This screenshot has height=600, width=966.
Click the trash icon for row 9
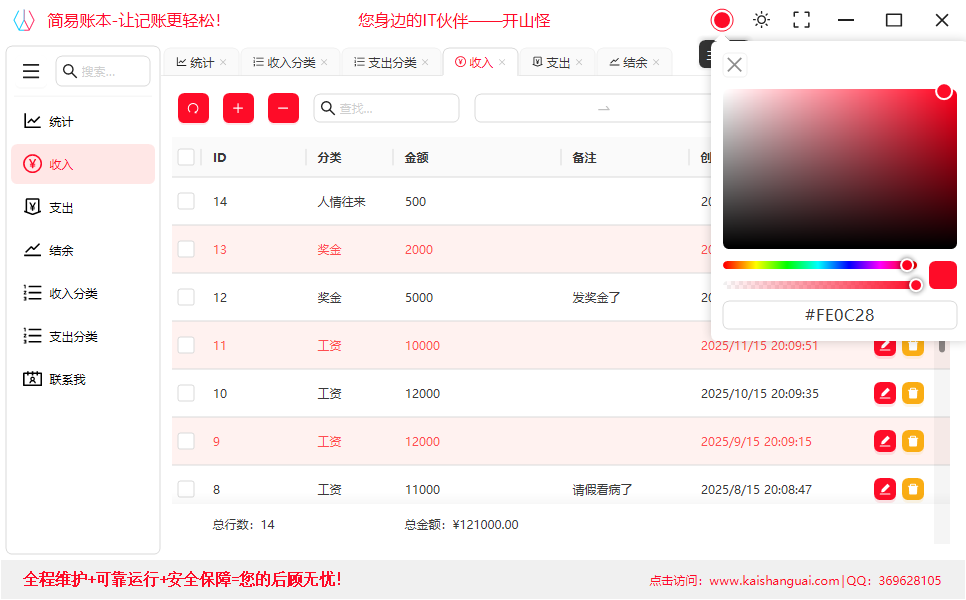[913, 441]
